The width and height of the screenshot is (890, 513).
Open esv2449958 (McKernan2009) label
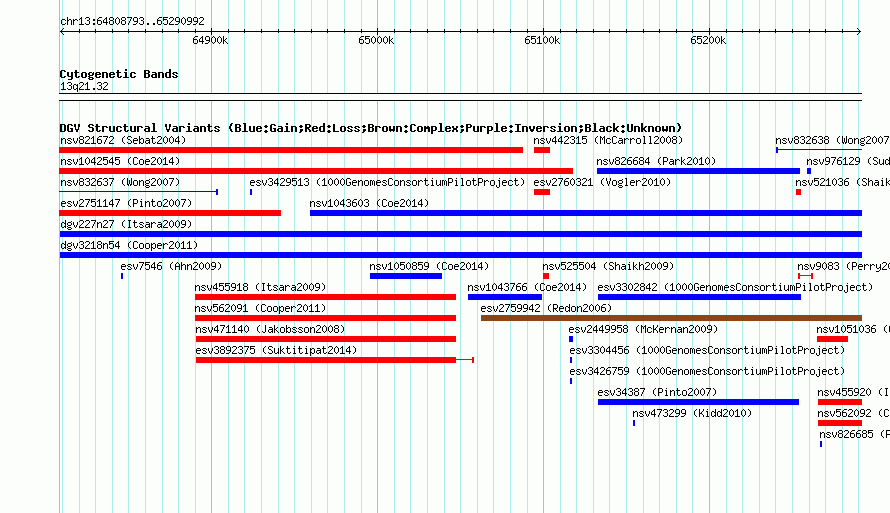(643, 329)
